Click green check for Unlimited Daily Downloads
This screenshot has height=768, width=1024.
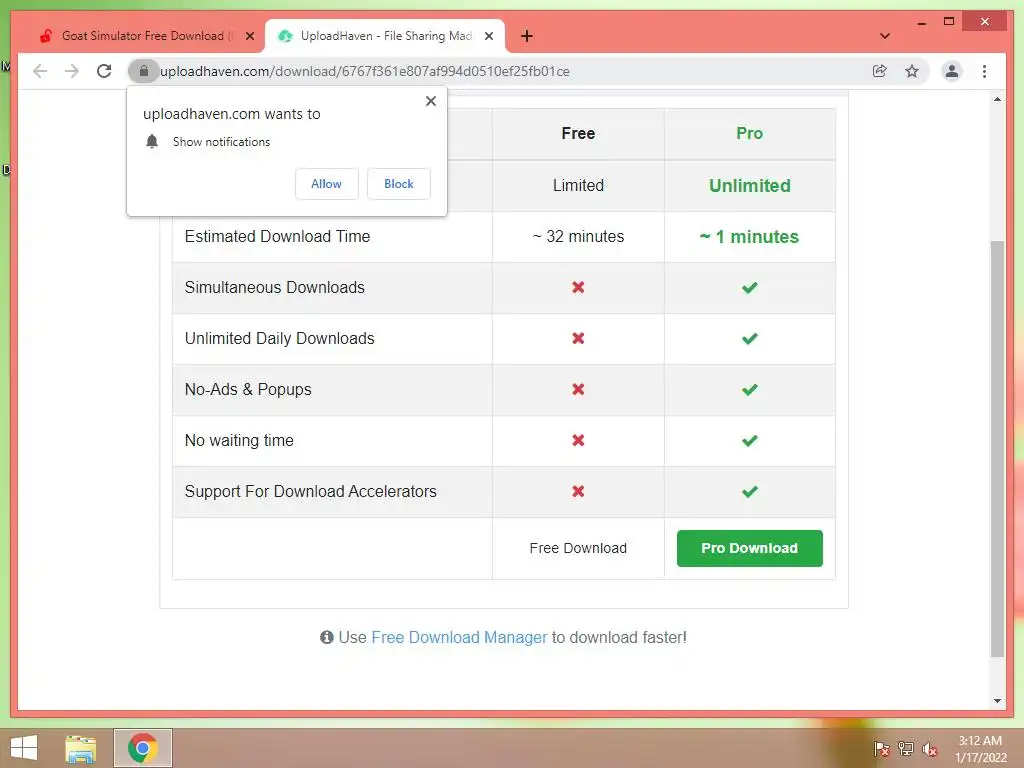tap(750, 338)
